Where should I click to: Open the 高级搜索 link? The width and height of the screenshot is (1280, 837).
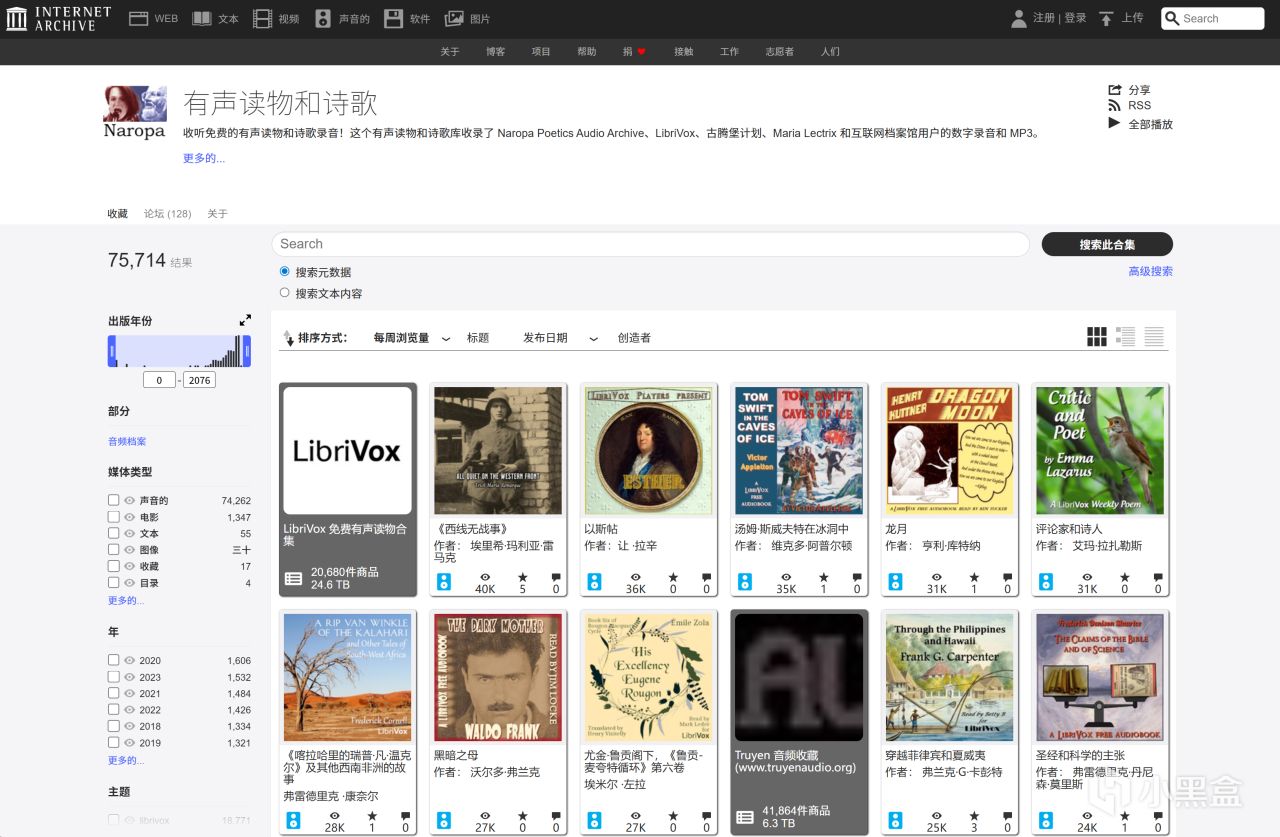(x=1150, y=271)
